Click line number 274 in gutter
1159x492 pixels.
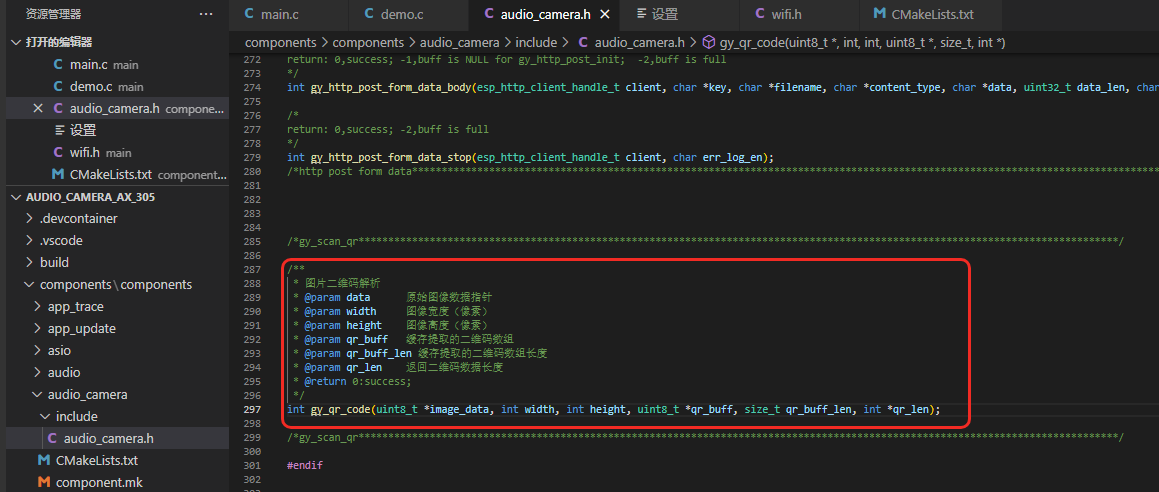click(252, 87)
